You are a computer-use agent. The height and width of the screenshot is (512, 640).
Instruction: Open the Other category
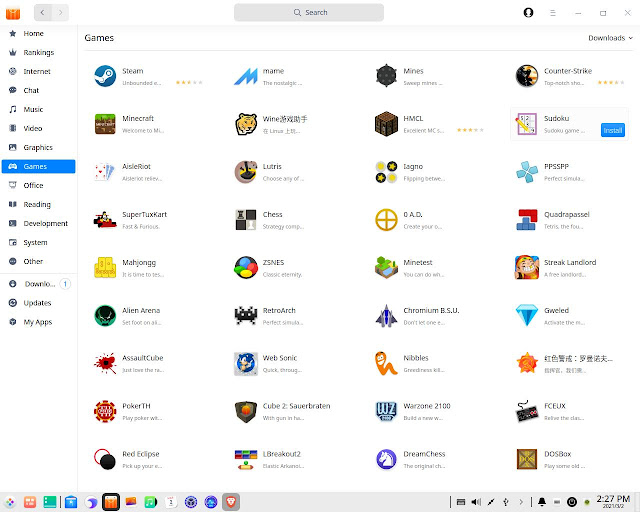[x=38, y=261]
